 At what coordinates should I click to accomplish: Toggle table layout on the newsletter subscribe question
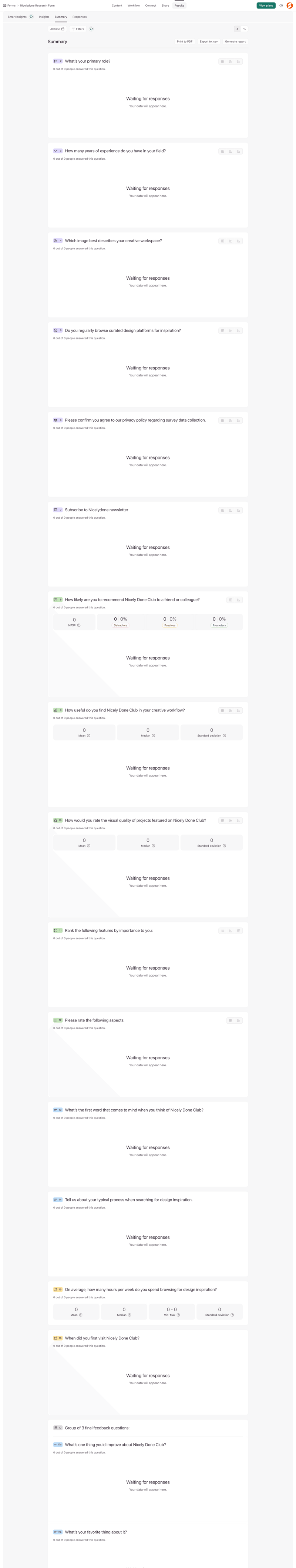click(x=222, y=510)
